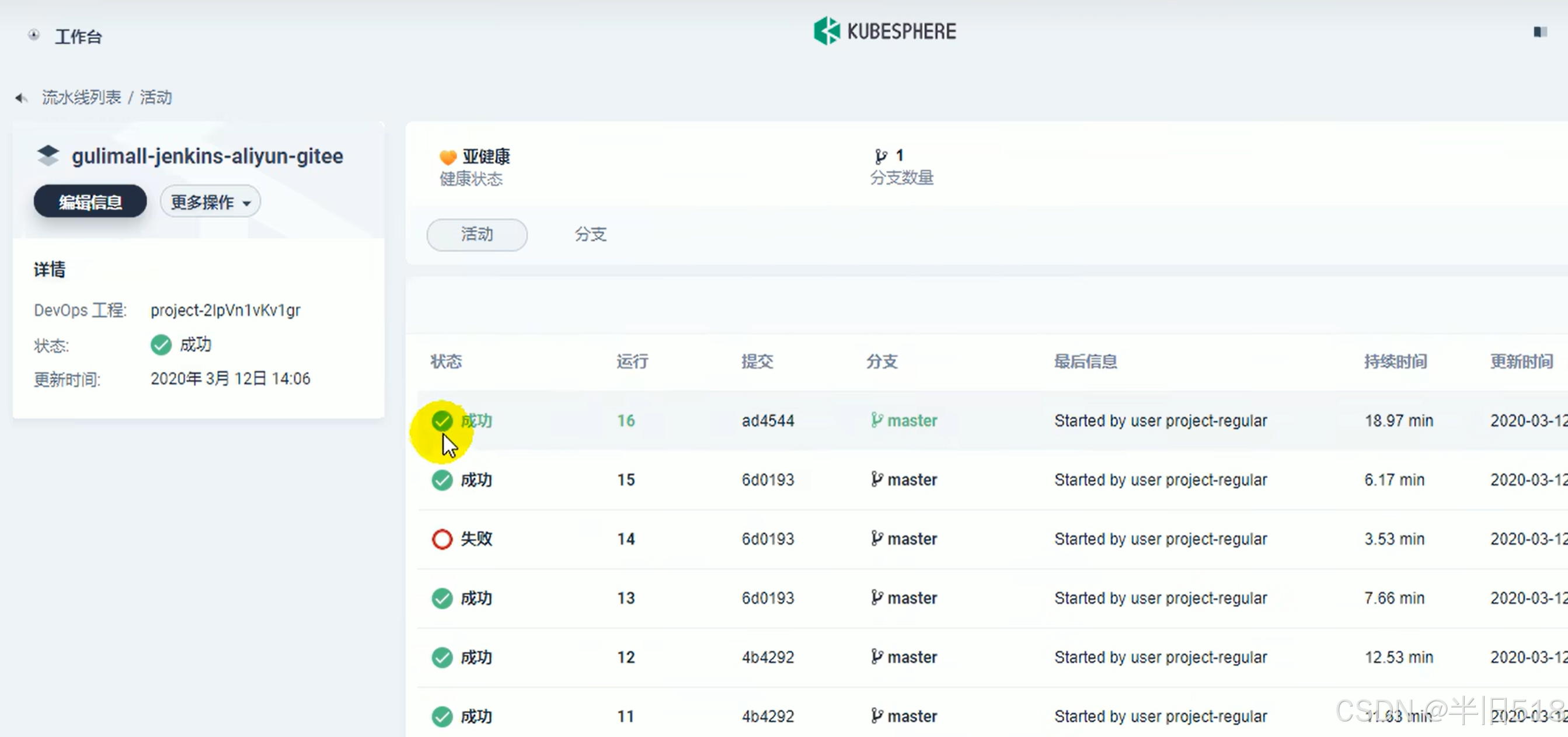Click the success status icon for run 16
1568x737 pixels.
pos(442,420)
